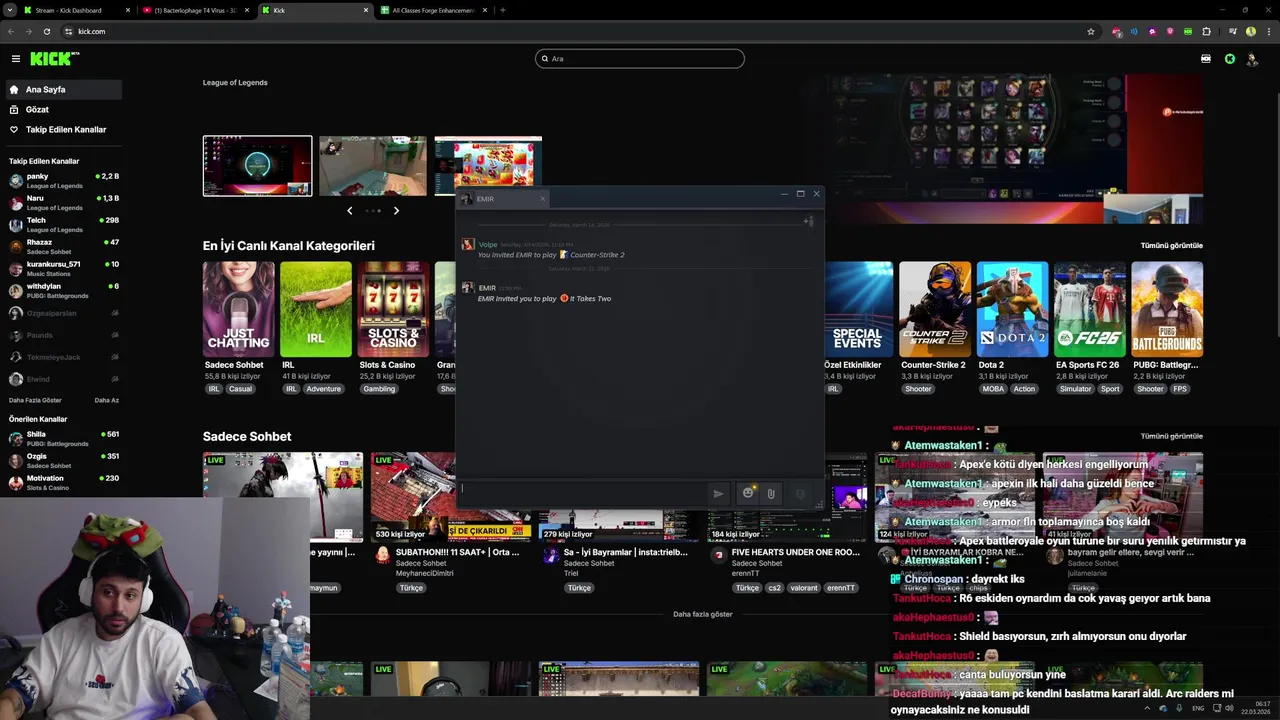Click the MOBA tag under Dota 2
The width and height of the screenshot is (1280, 720).
coord(993,389)
